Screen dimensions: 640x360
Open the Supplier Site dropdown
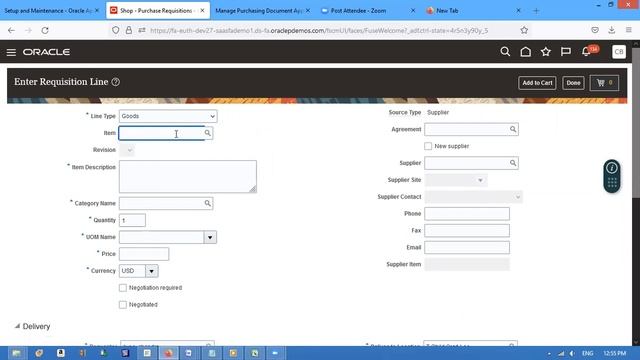[x=455, y=180]
